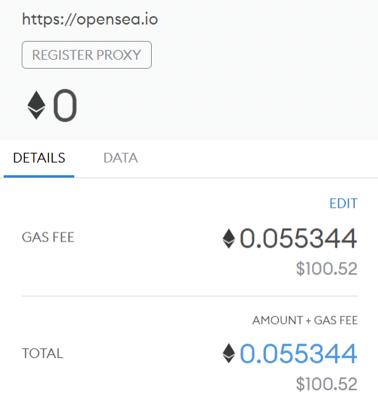Image resolution: width=378 pixels, height=406 pixels.
Task: Click the Ethereum icon next to gas fee value
Action: [x=229, y=238]
